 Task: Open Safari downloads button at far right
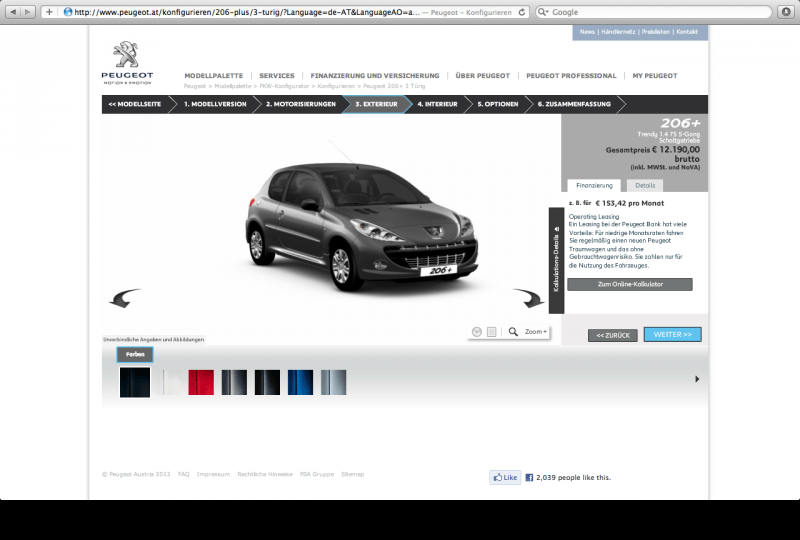point(786,12)
